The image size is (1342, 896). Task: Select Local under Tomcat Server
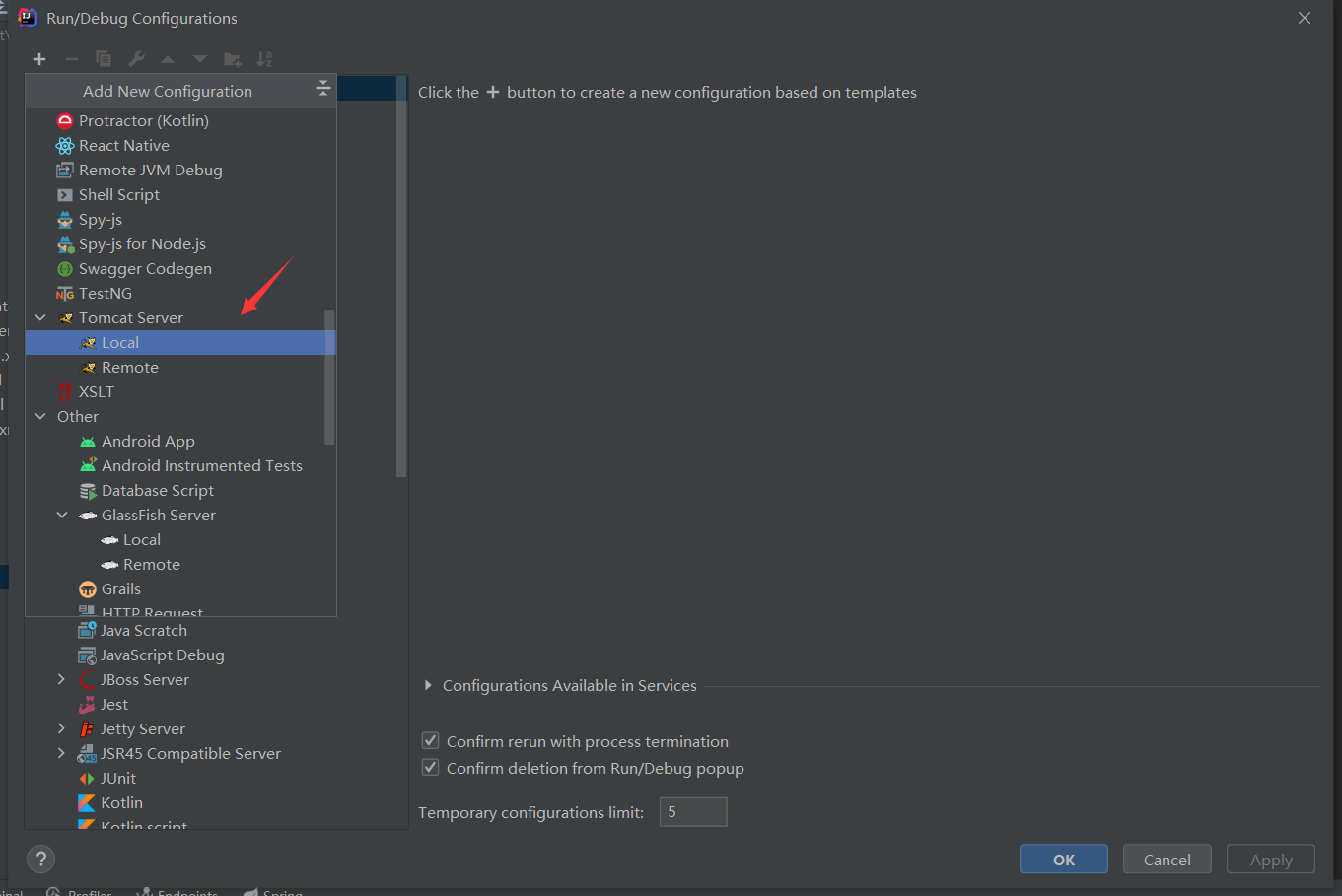[180, 342]
